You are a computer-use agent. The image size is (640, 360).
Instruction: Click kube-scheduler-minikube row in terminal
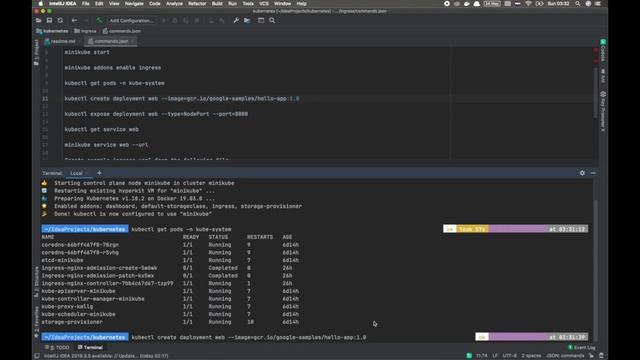(170, 314)
